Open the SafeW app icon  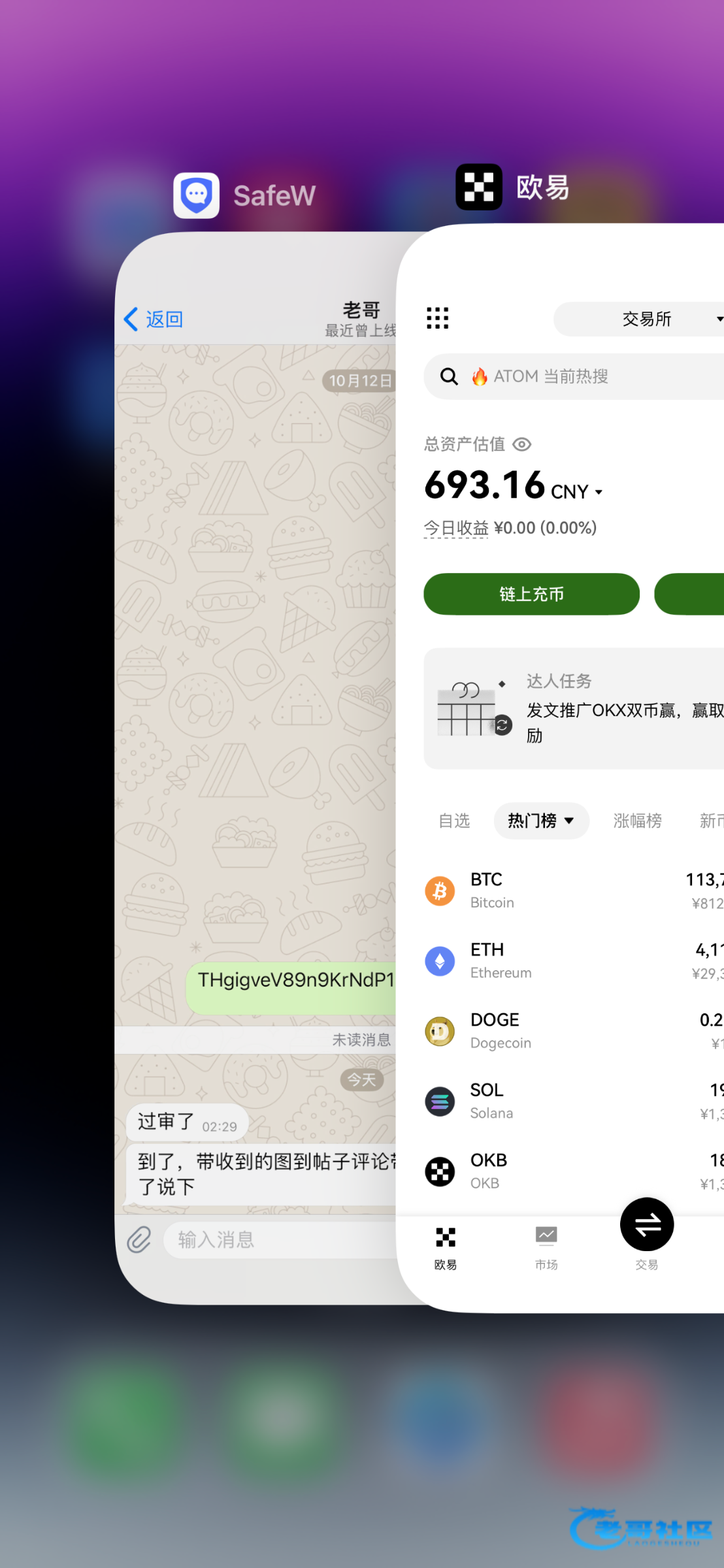[196, 195]
